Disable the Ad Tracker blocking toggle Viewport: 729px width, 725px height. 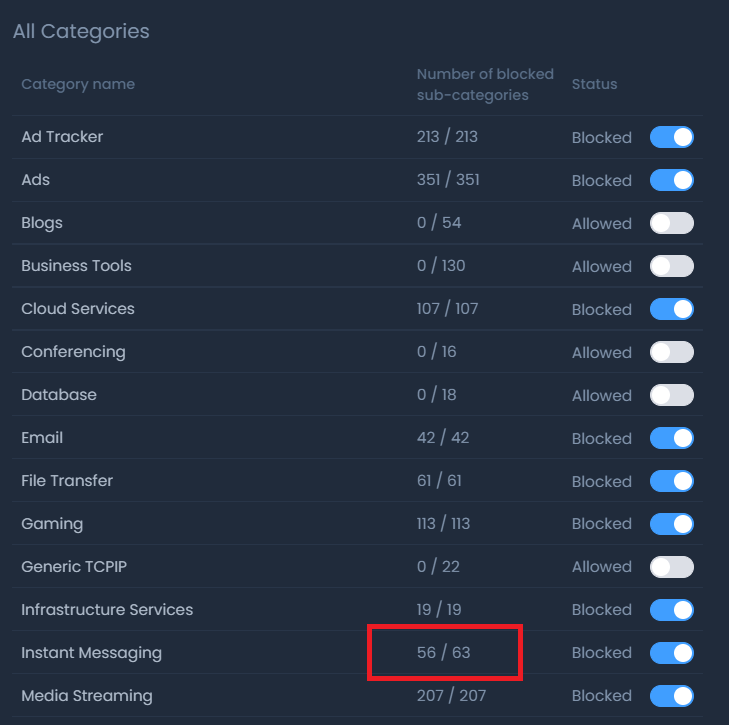[671, 137]
